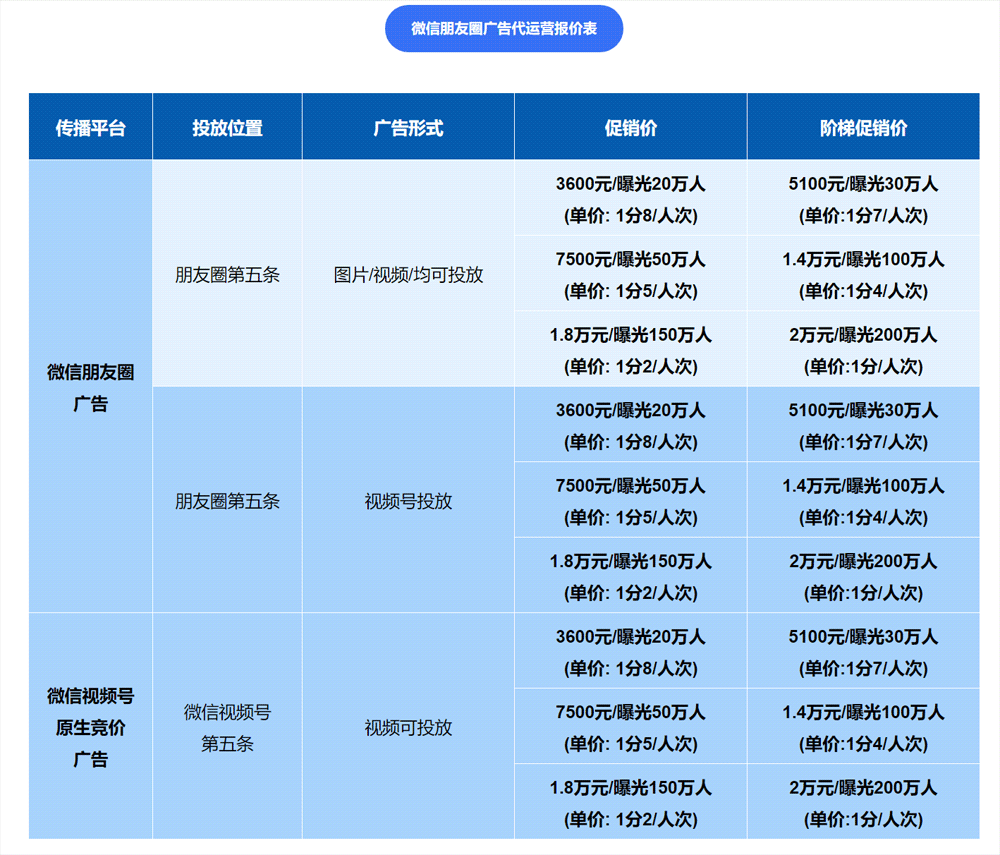Click the 微信视频号原生竞价广告 platform cell

(91, 727)
